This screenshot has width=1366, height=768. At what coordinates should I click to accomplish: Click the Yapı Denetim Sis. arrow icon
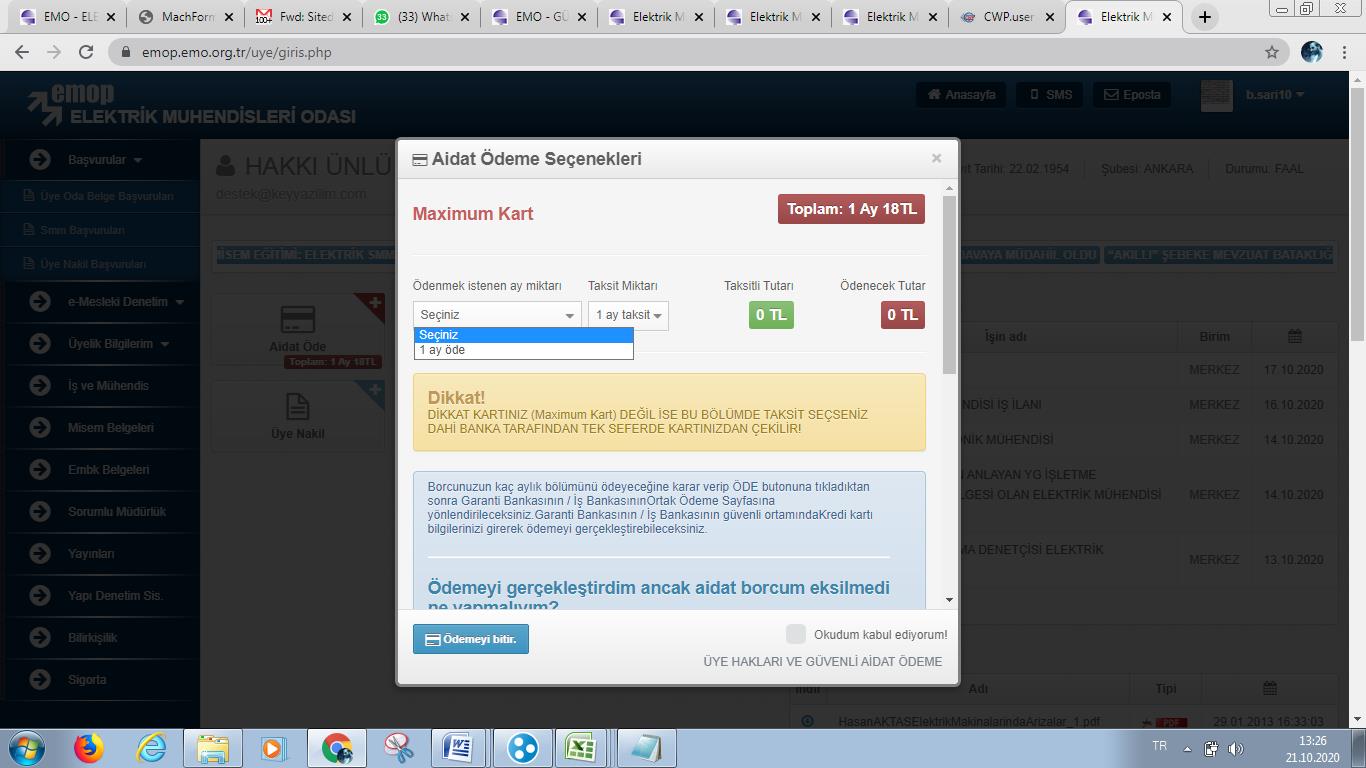(40, 595)
